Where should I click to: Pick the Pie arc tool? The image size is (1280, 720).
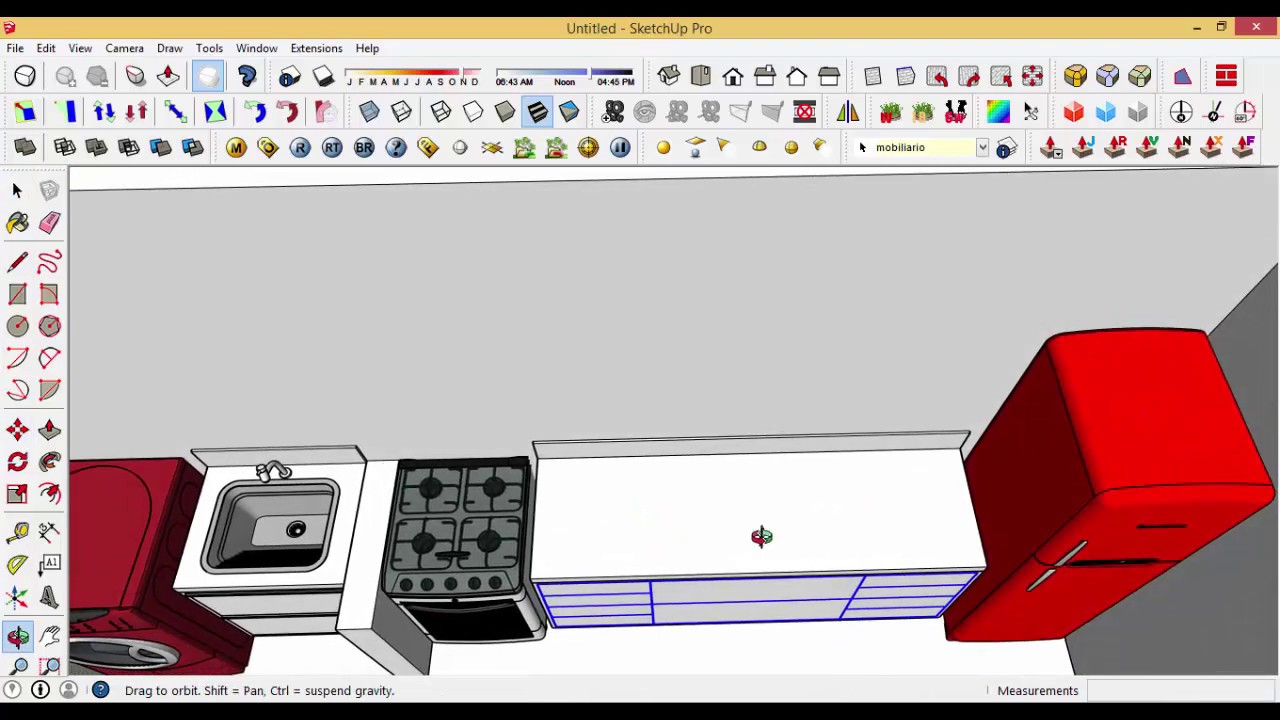tap(49, 390)
